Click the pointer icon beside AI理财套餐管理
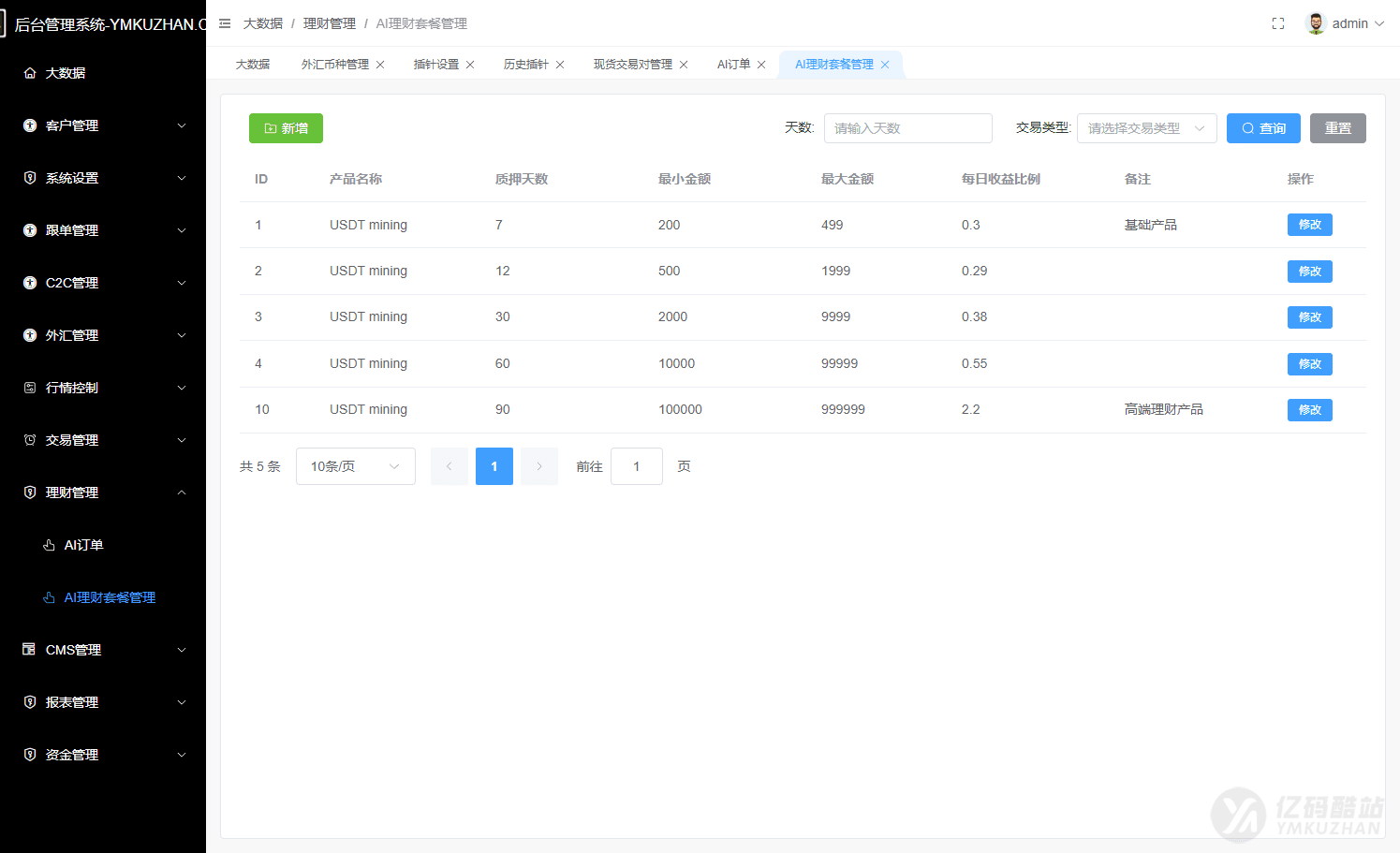The width and height of the screenshot is (1400, 853). (x=49, y=597)
